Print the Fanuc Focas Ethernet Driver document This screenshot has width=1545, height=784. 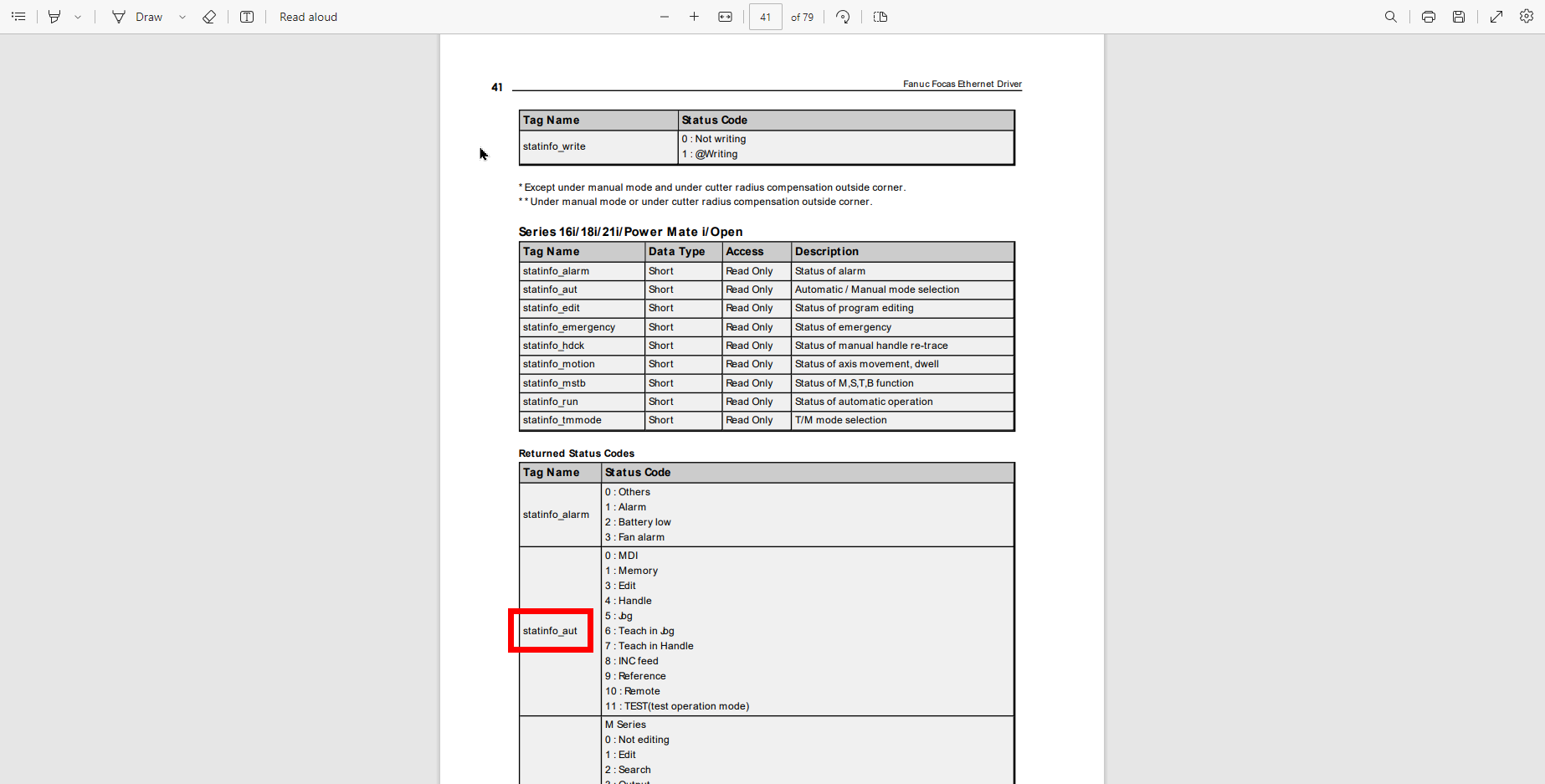(x=1428, y=17)
